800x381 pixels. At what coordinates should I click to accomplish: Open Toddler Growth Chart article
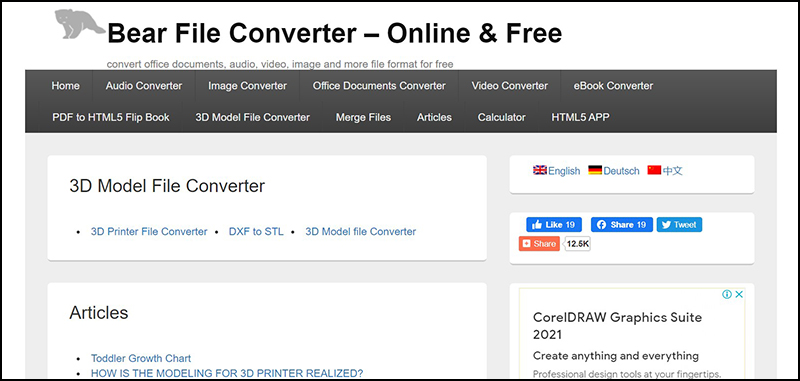[141, 358]
